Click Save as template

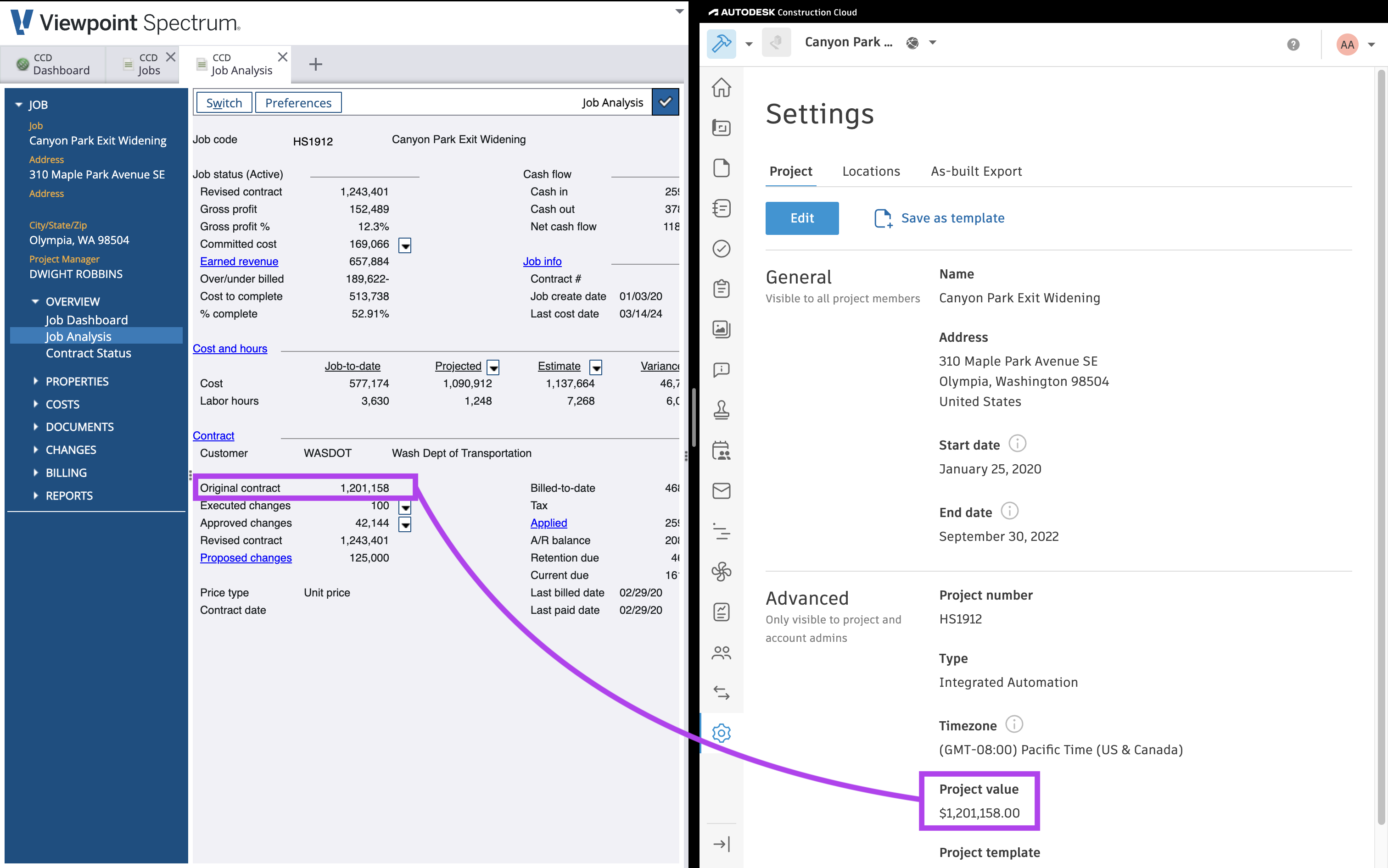tap(939, 218)
